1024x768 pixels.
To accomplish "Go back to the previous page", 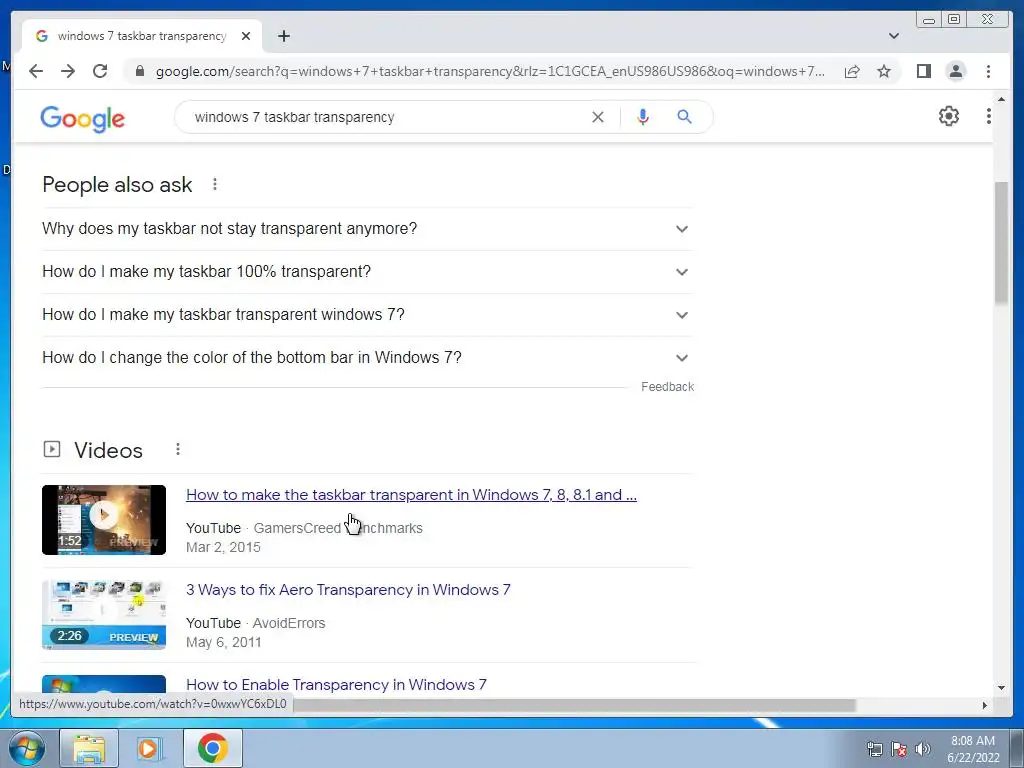I will tap(36, 71).
